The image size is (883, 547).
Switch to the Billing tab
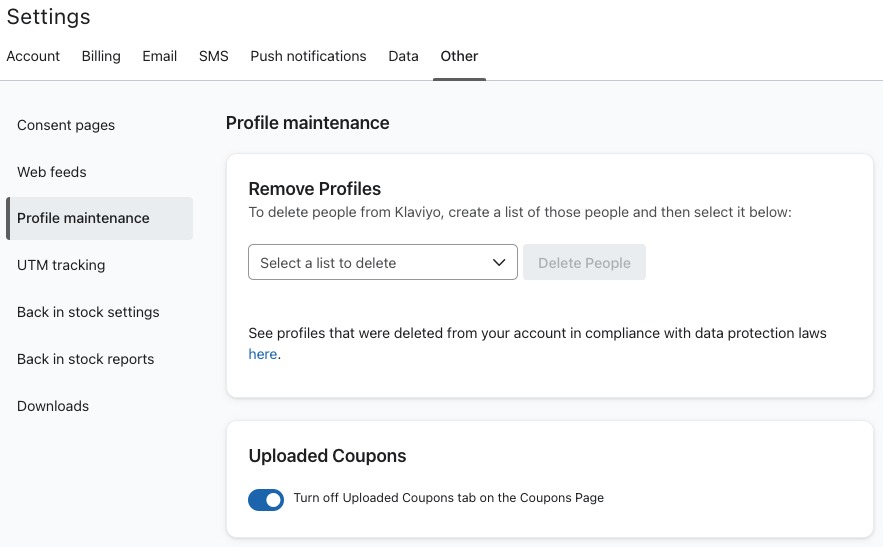101,56
